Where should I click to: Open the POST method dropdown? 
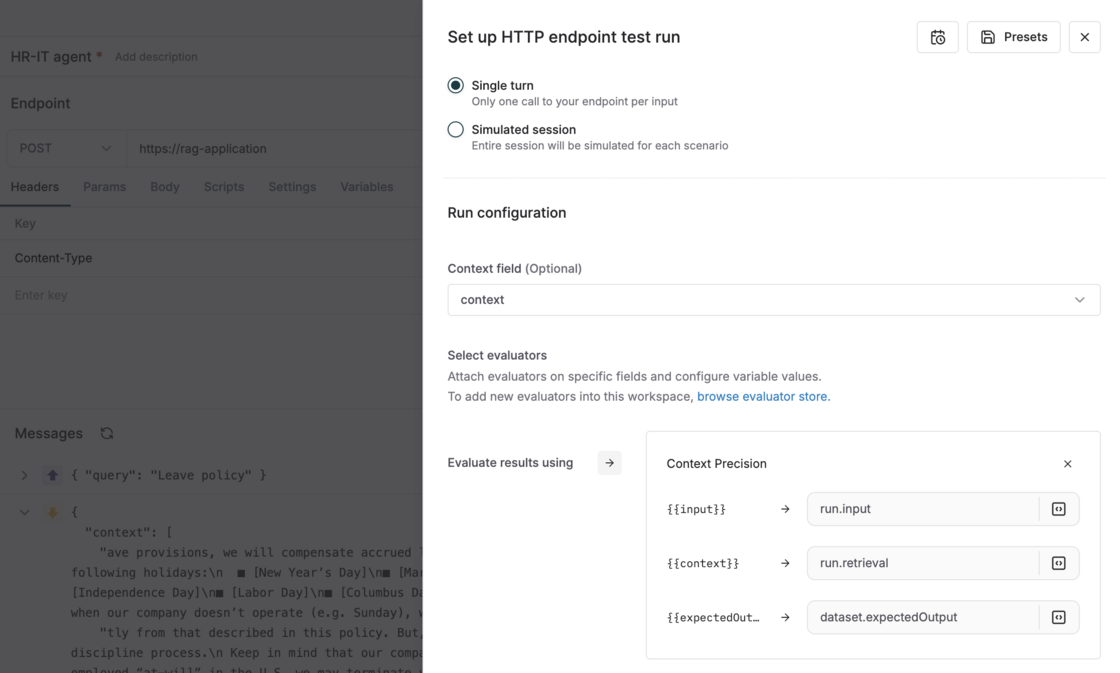click(x=66, y=148)
